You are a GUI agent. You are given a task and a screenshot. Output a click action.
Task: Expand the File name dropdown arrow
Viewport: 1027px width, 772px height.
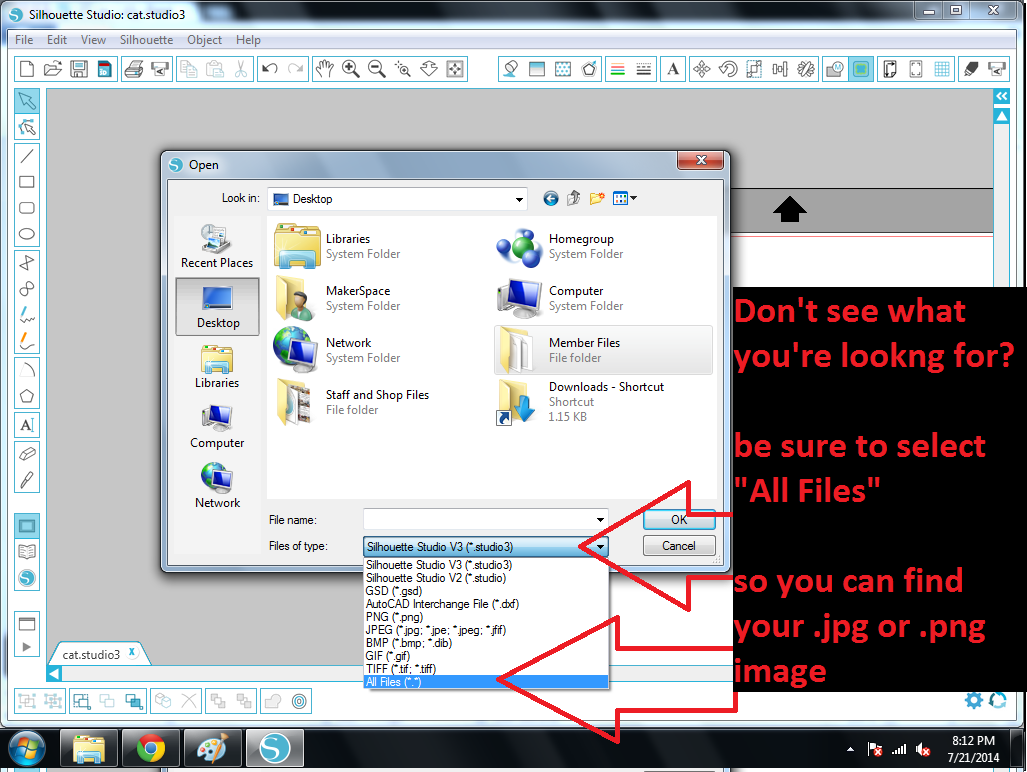point(600,519)
